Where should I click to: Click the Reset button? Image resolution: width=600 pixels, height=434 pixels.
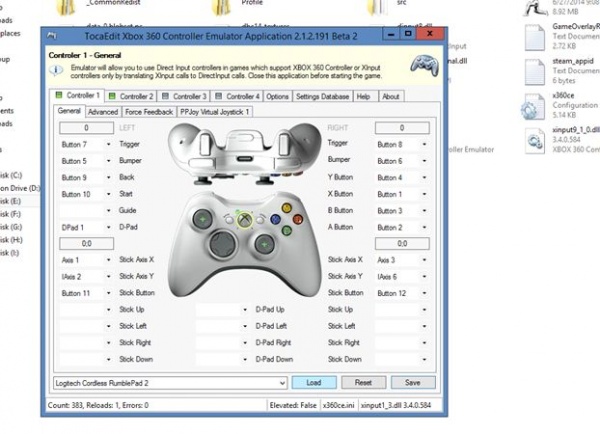pos(363,382)
